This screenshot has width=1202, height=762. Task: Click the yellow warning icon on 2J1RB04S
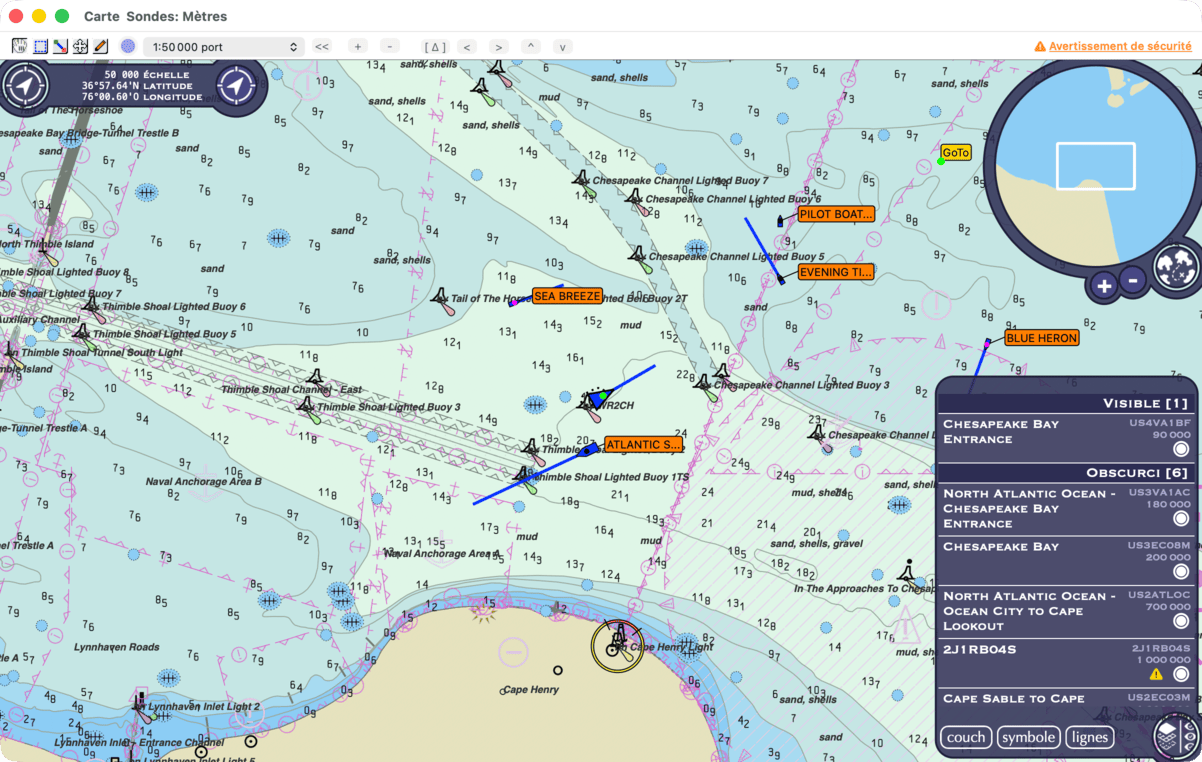pyautogui.click(x=1156, y=675)
